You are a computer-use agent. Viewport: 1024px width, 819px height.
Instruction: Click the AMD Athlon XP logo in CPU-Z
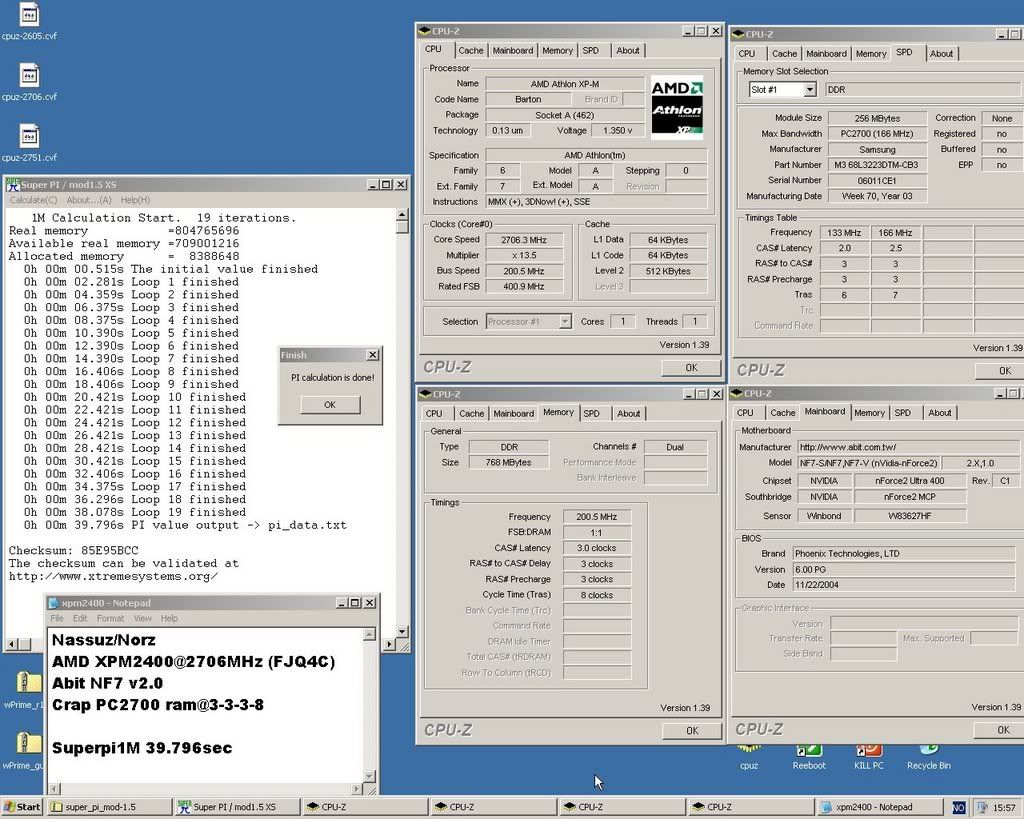[x=677, y=108]
